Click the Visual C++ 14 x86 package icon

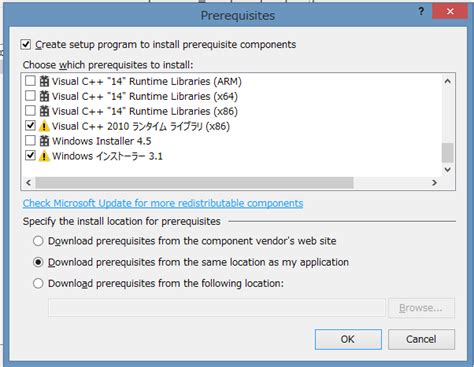[44, 111]
